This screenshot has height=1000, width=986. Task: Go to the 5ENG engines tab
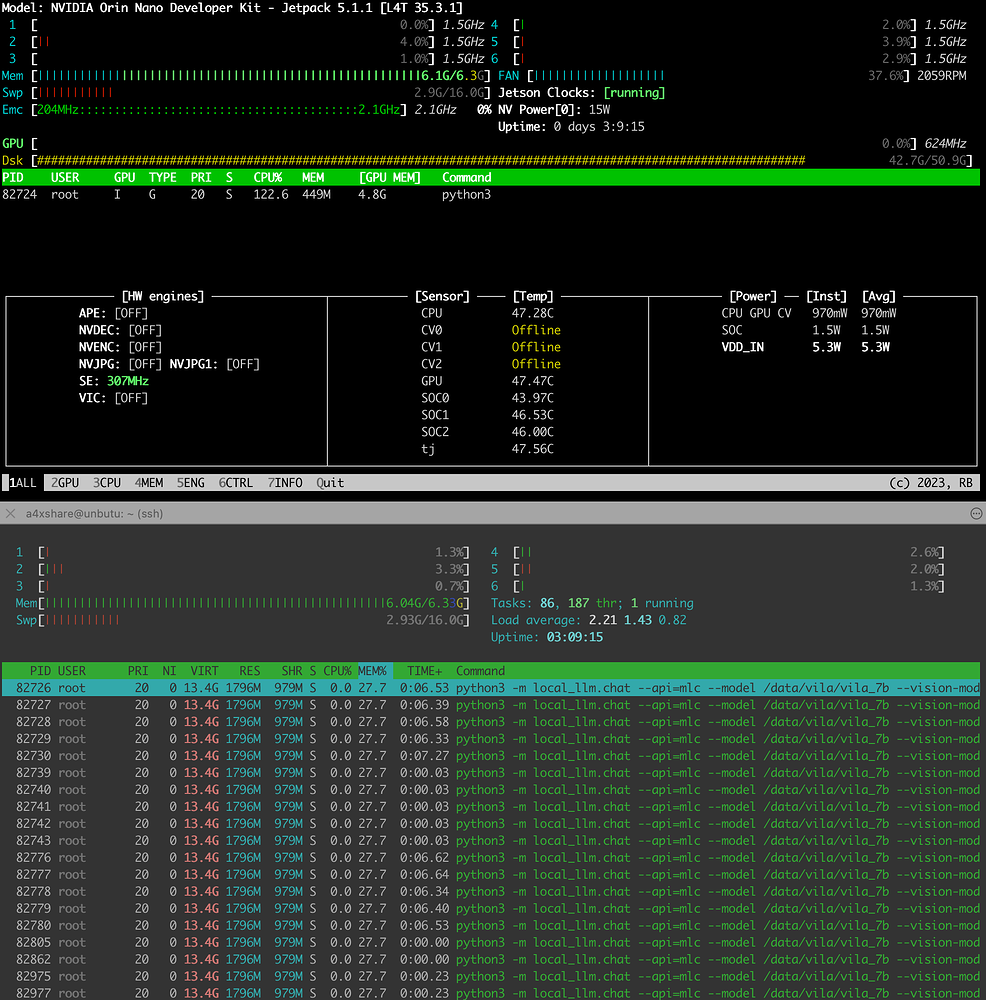pyautogui.click(x=191, y=482)
